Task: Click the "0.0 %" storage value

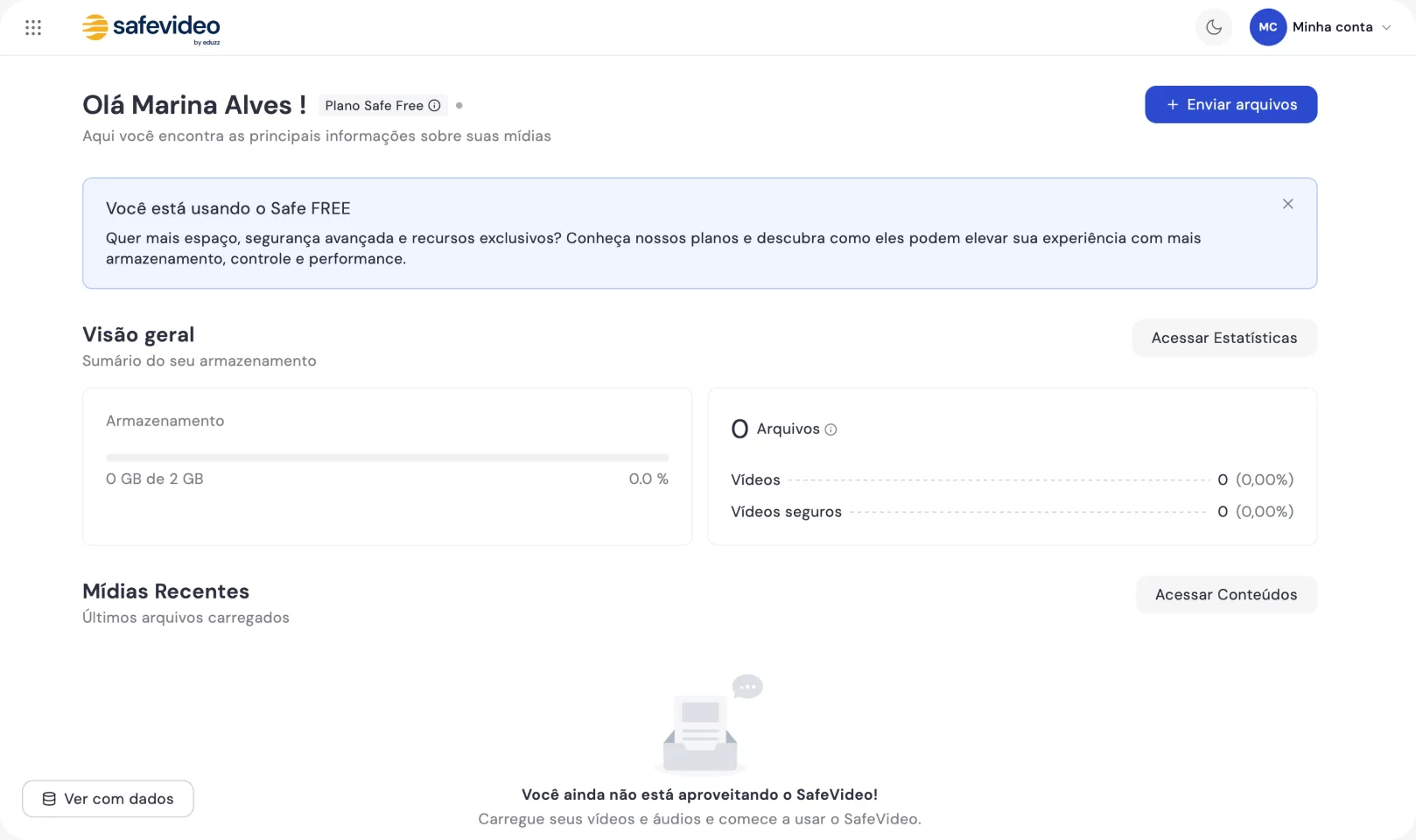Action: click(x=648, y=479)
